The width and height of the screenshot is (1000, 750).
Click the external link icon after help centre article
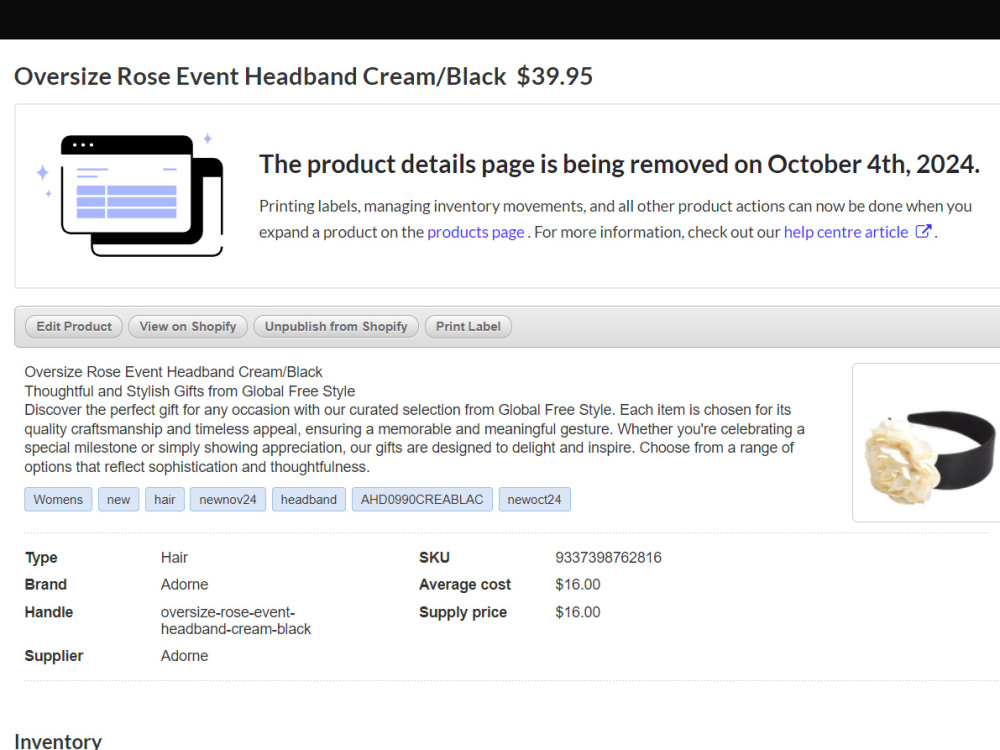tap(923, 231)
